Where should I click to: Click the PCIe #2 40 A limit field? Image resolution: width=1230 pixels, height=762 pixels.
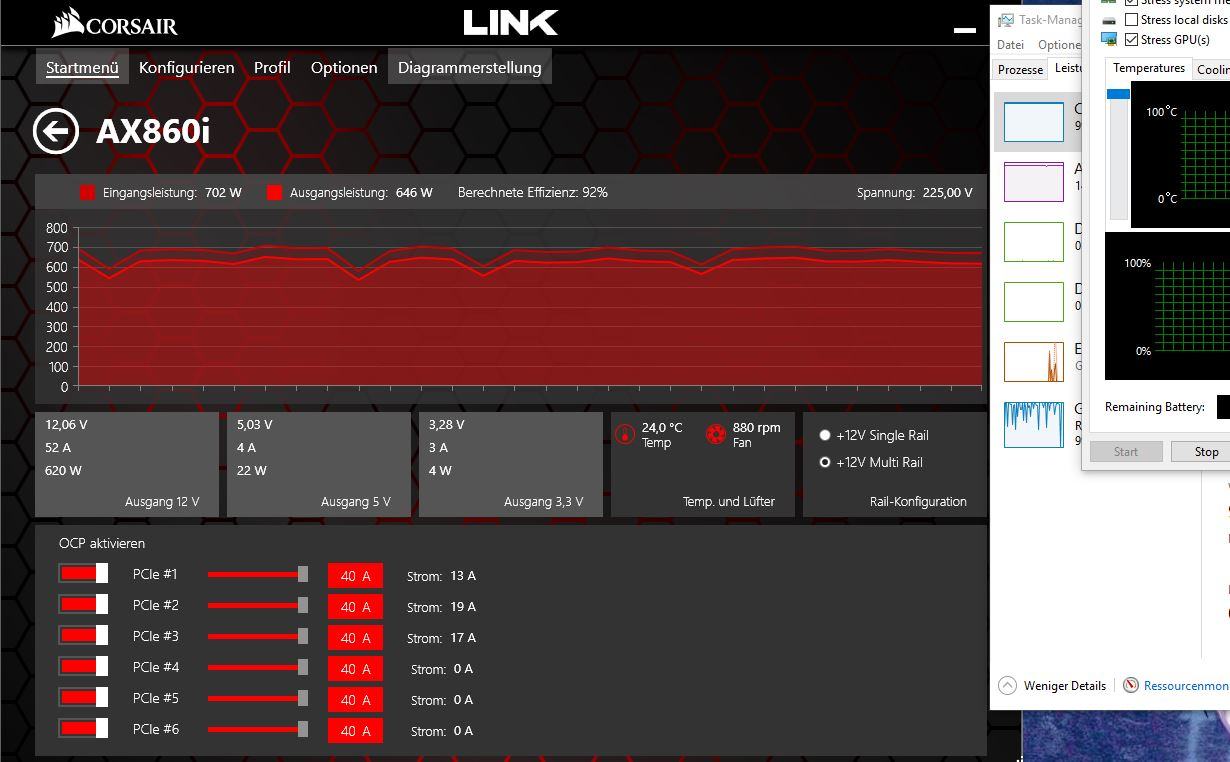(355, 606)
